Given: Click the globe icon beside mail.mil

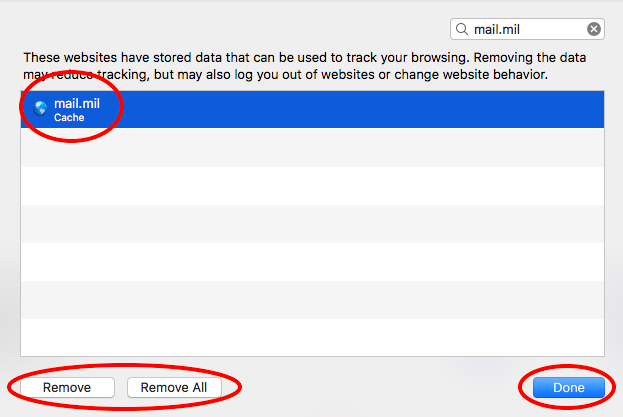Looking at the screenshot, I should 41,109.
